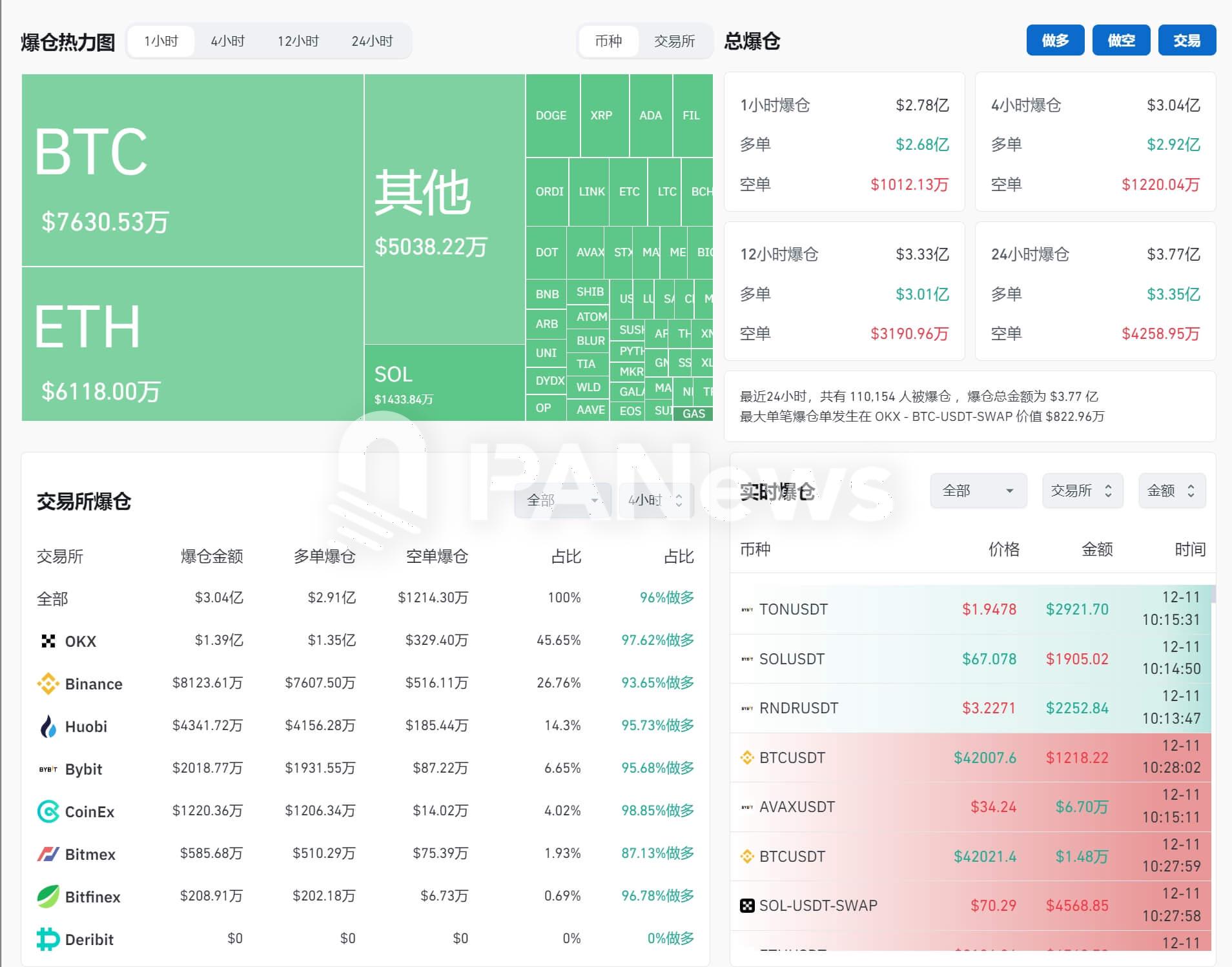This screenshot has height=967, width=1232.
Task: Click the $8123.61万 Binance liquidation amount
Action: coord(207,683)
